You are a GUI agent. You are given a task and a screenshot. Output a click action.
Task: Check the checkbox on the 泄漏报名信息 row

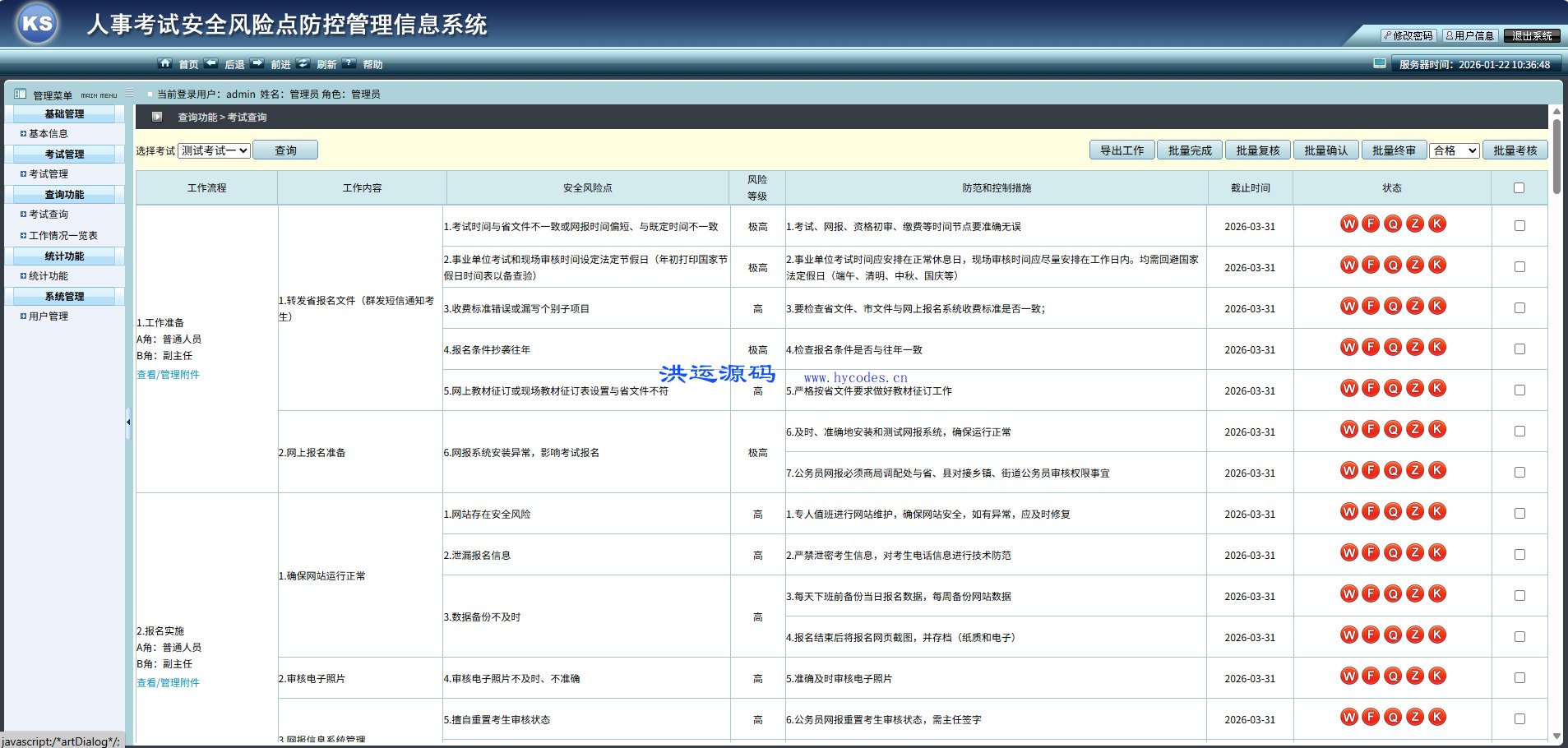(x=1519, y=554)
